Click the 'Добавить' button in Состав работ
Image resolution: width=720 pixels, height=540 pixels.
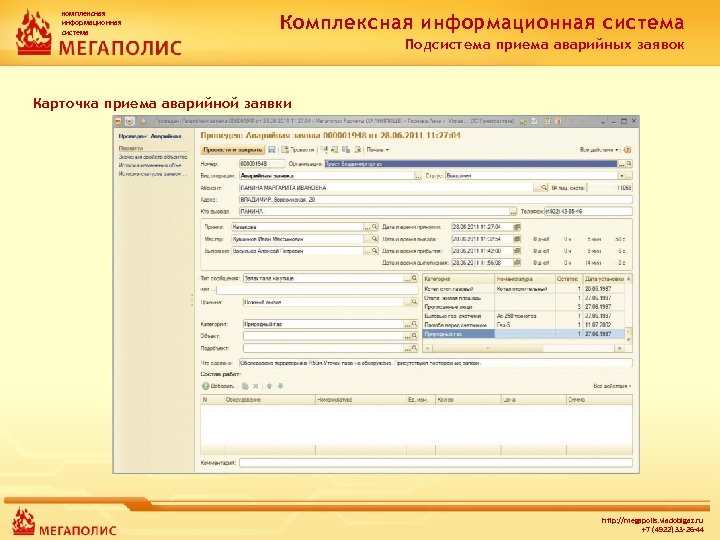[x=219, y=386]
